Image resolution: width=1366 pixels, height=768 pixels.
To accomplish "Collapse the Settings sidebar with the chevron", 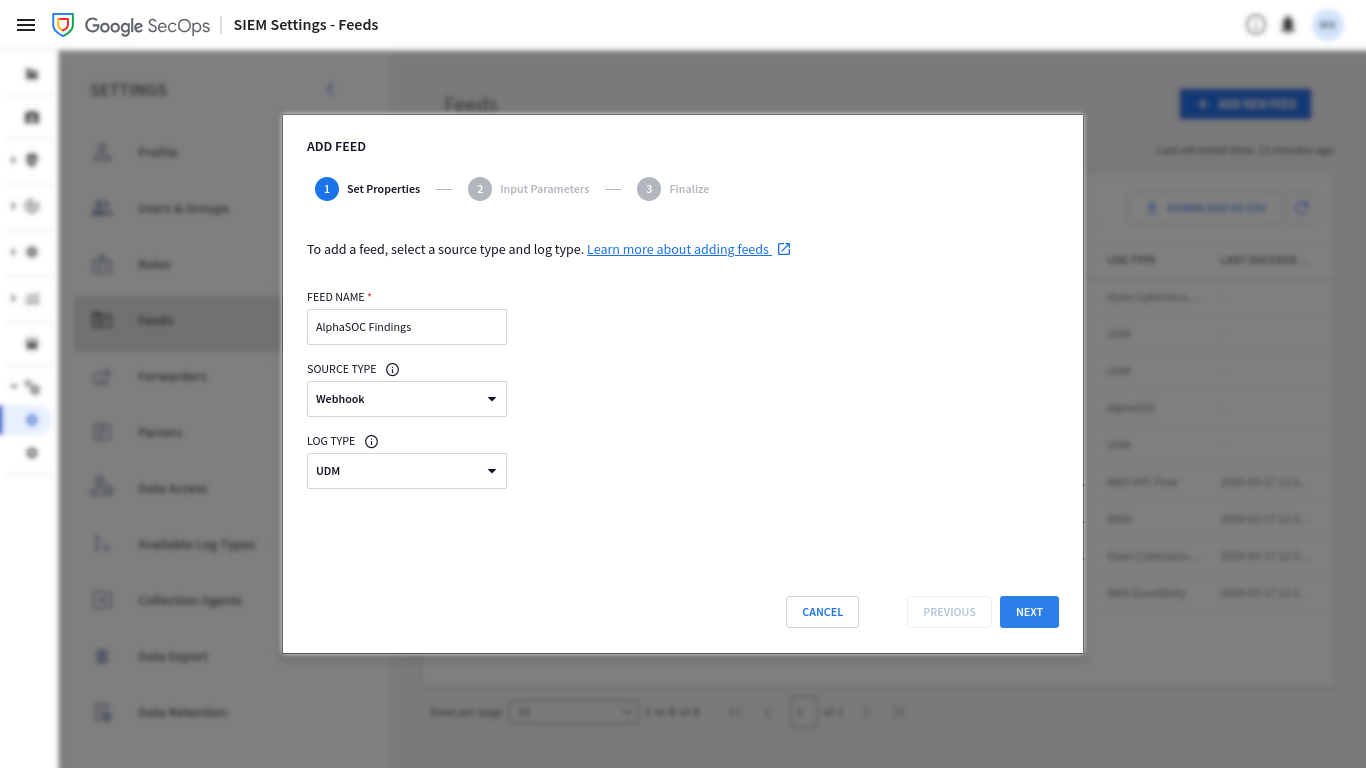I will pyautogui.click(x=330, y=89).
